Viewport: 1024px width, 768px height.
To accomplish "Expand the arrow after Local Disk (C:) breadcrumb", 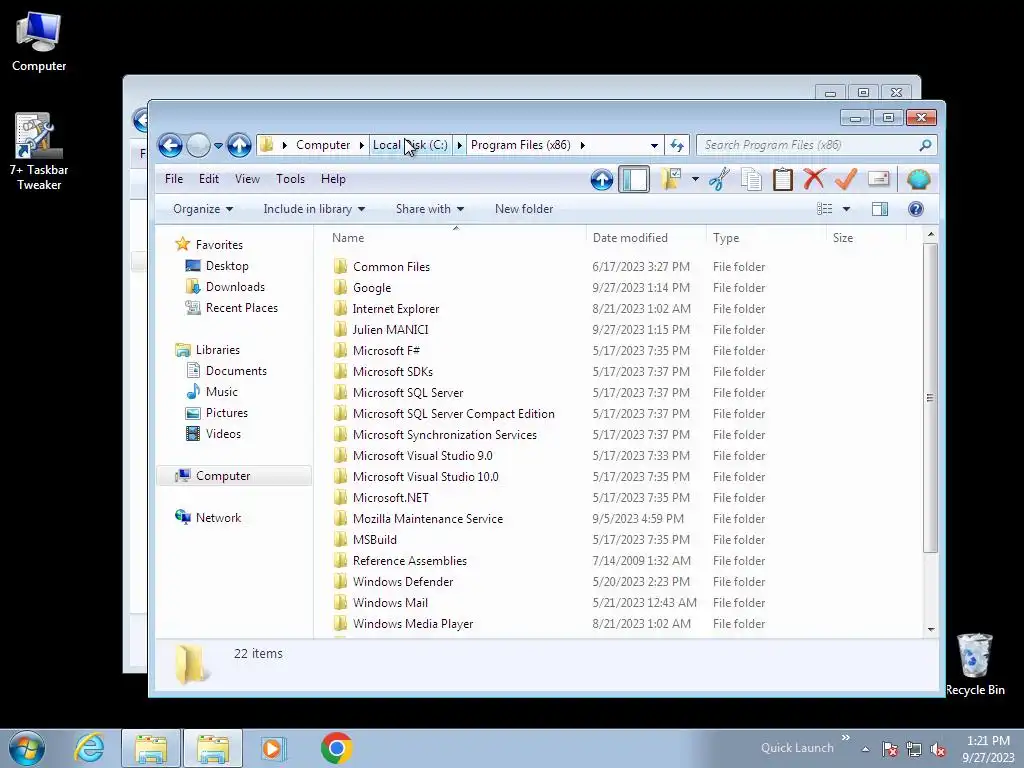I will pos(459,145).
